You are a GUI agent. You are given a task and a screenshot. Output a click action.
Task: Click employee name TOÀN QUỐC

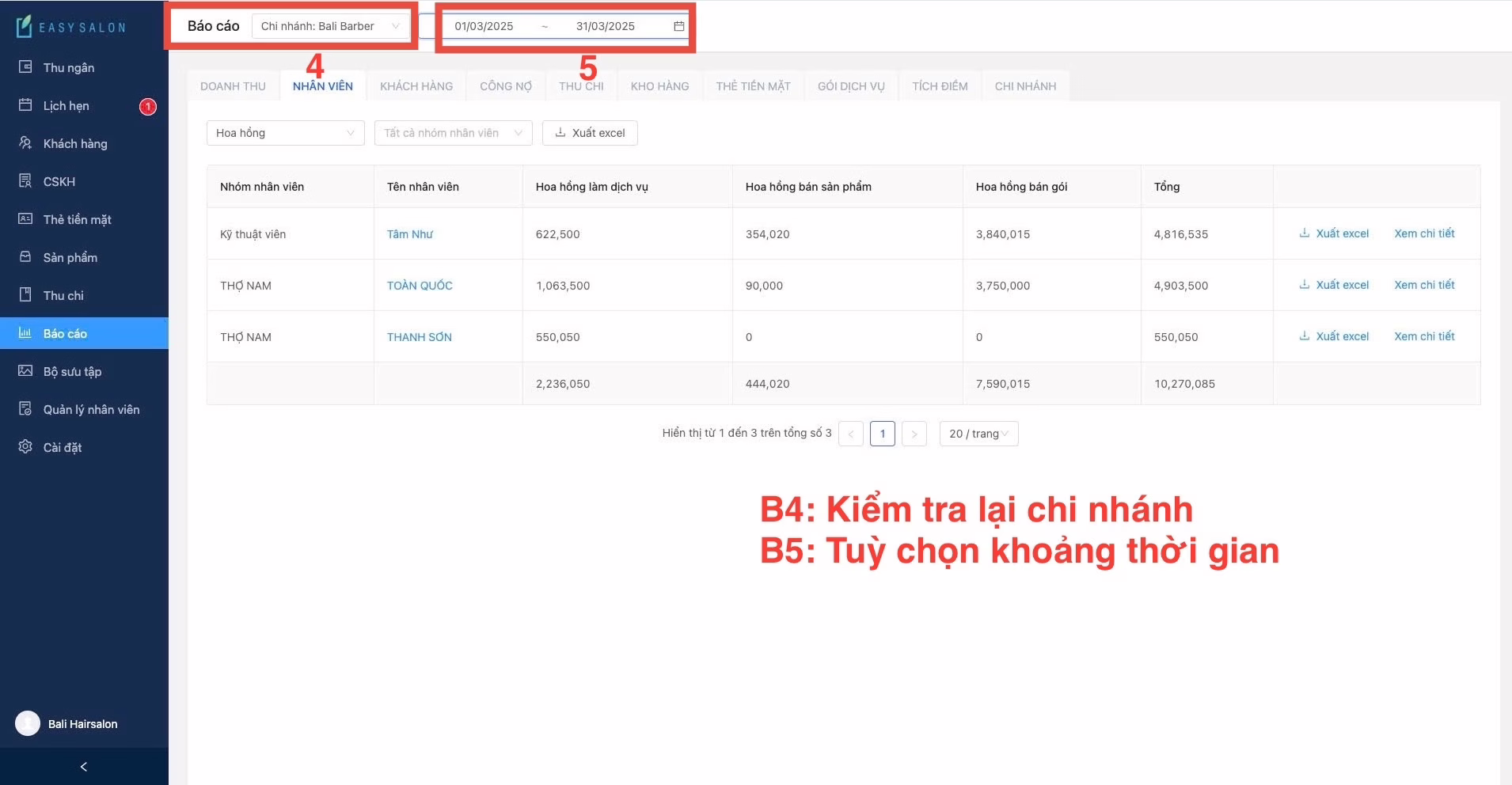pos(420,286)
